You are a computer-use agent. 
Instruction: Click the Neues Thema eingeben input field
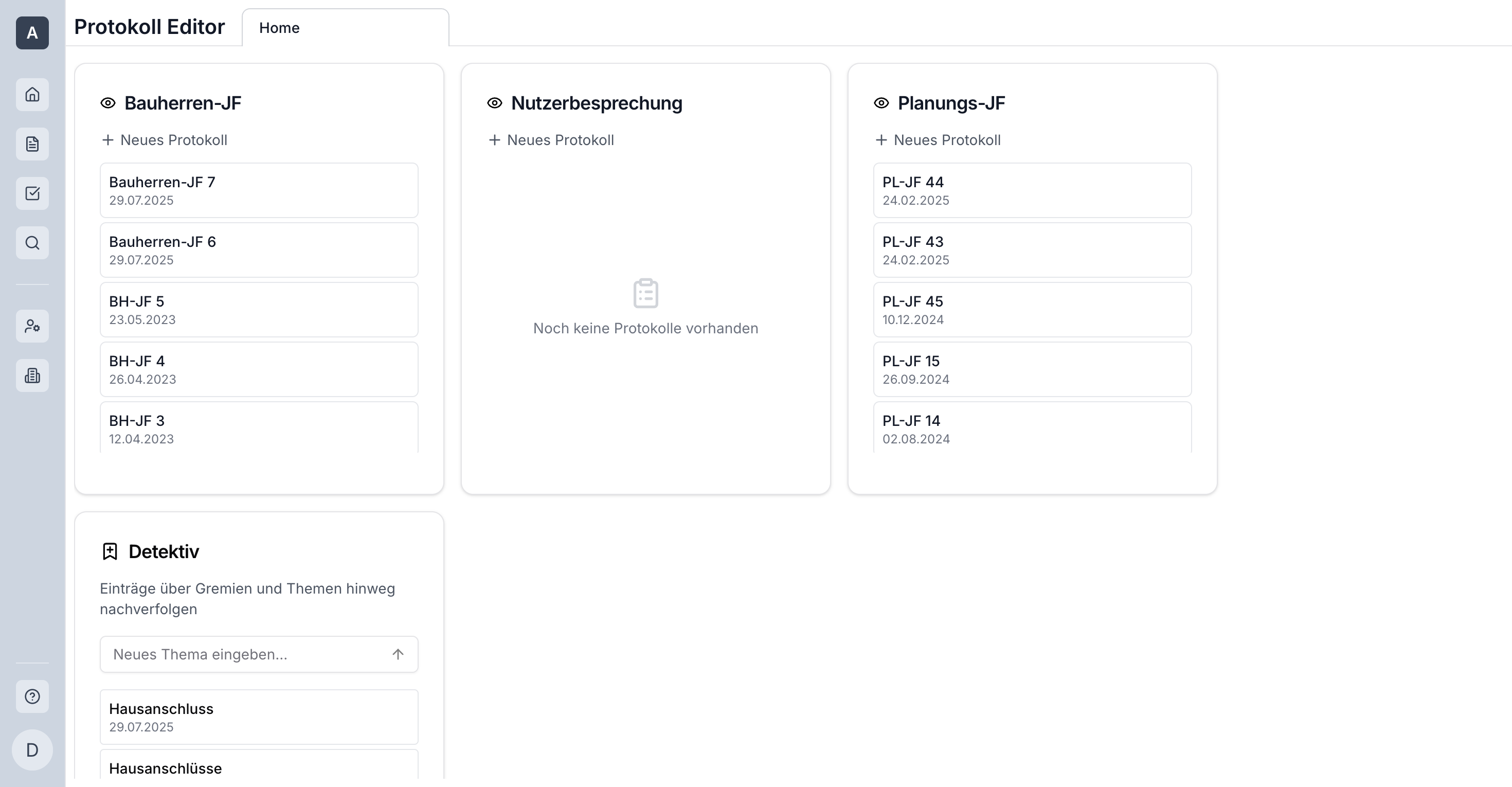246,654
